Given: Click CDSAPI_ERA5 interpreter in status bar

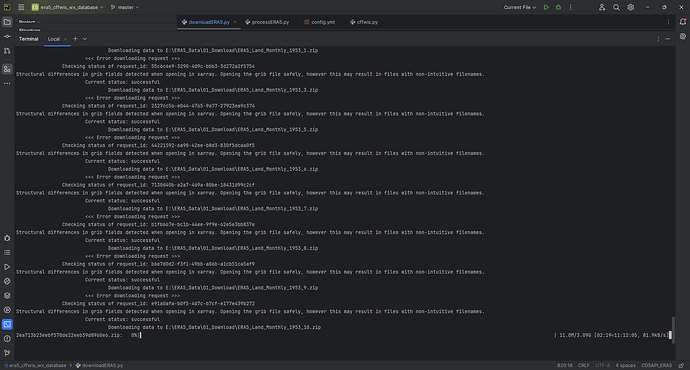Looking at the screenshot, I should (x=657, y=366).
